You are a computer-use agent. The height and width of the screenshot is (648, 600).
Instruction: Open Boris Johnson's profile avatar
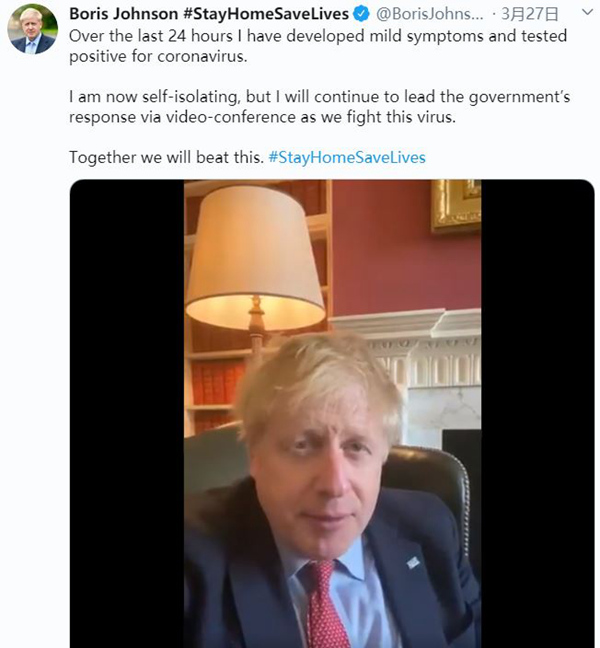(x=32, y=28)
